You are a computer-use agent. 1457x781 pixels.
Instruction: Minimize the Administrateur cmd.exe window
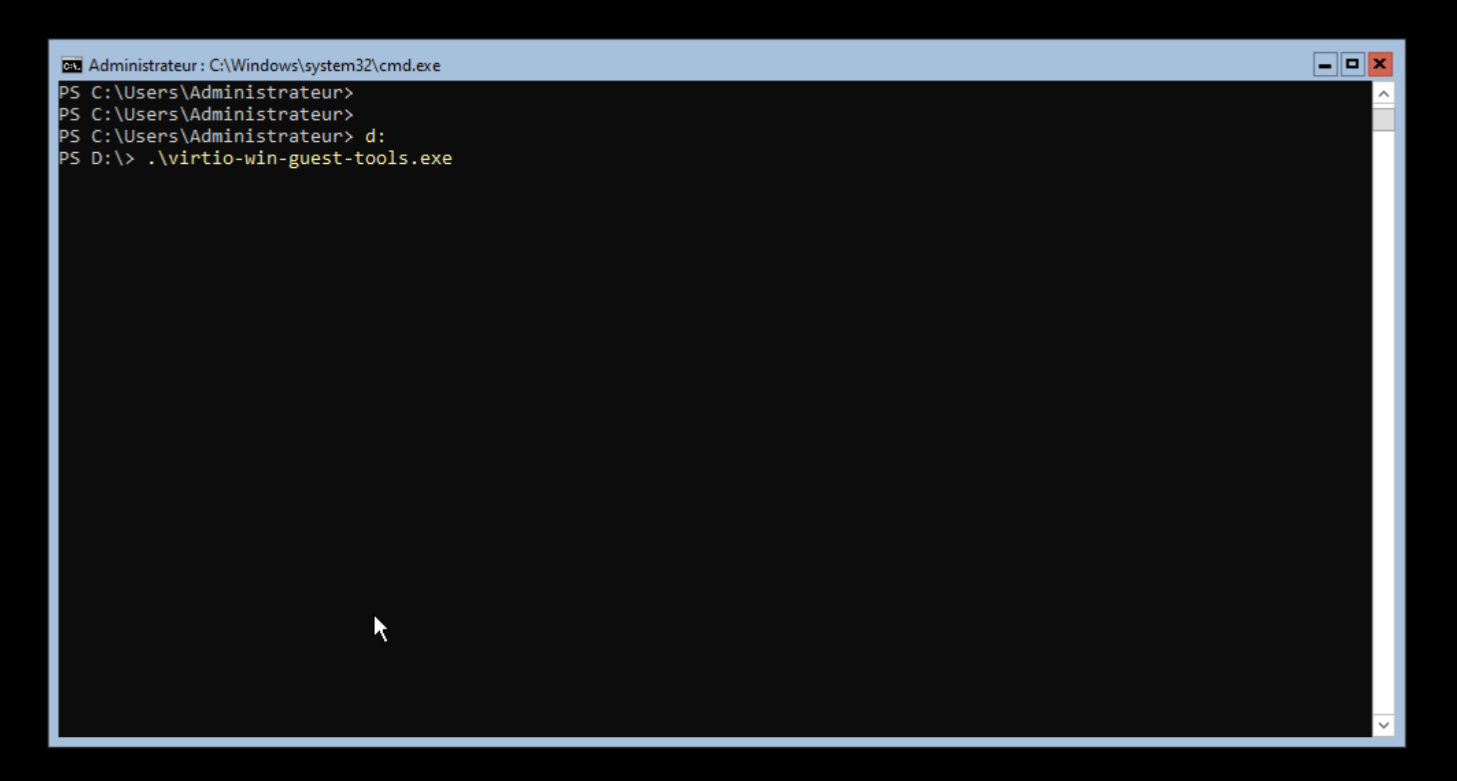1325,64
